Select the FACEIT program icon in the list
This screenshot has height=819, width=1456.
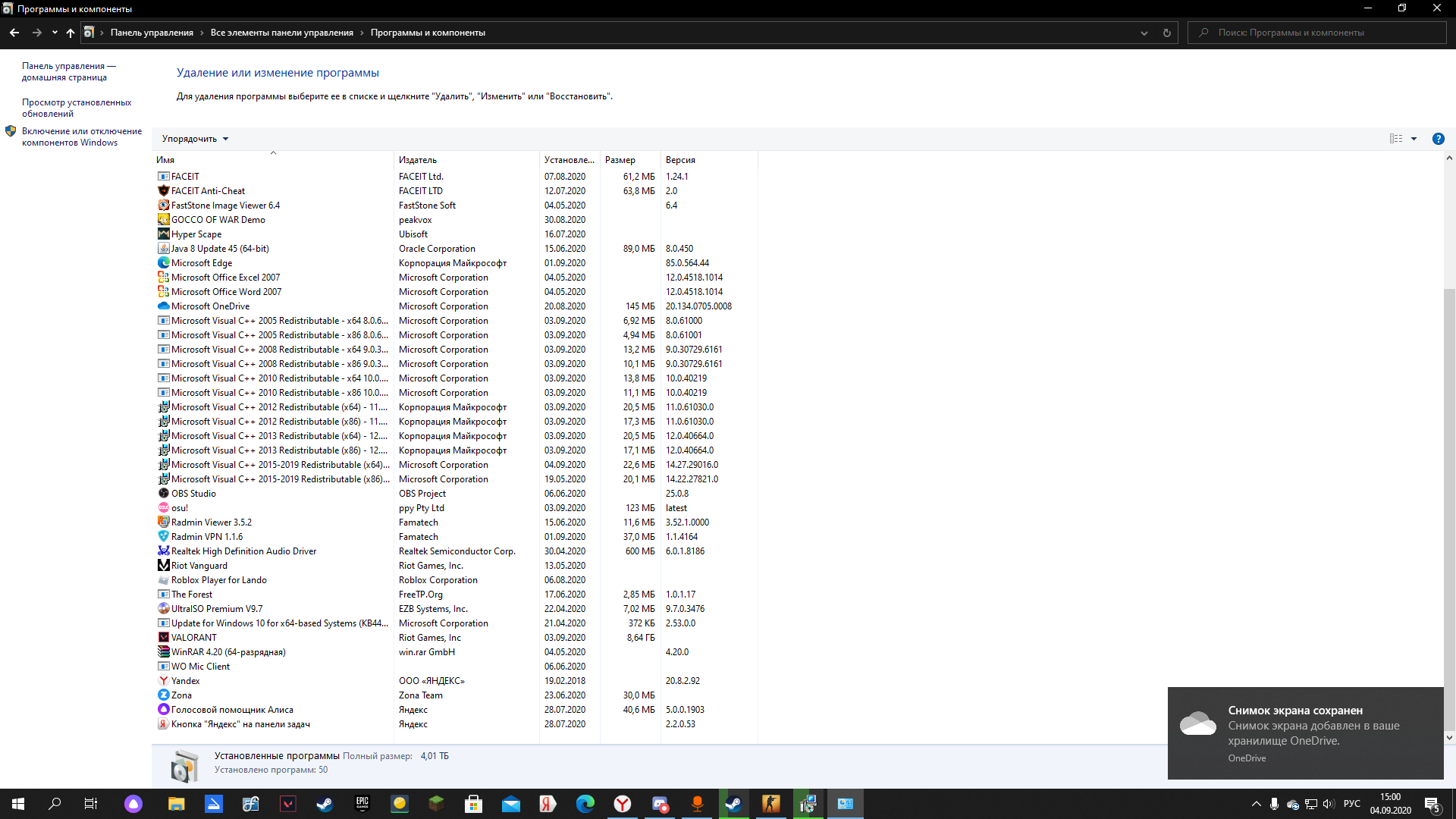(x=163, y=177)
